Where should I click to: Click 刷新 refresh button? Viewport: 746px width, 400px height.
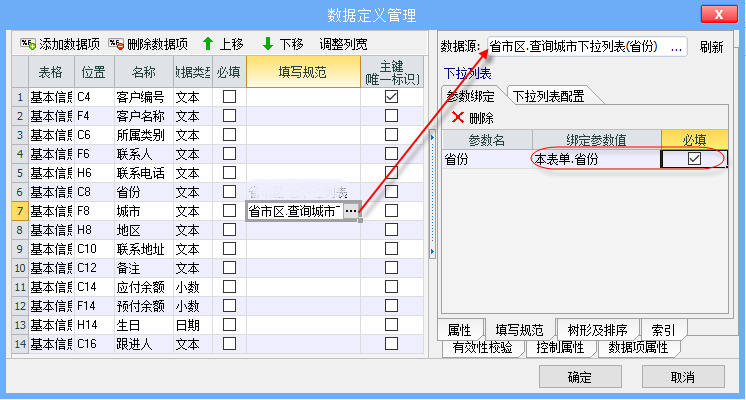tap(711, 47)
